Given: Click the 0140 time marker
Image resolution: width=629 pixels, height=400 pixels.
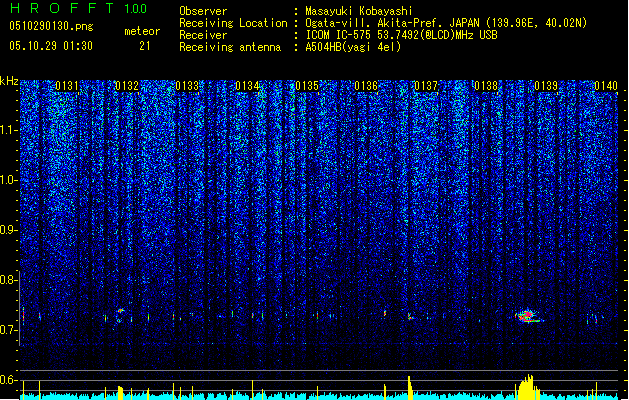Looking at the screenshot, I should click(606, 86).
